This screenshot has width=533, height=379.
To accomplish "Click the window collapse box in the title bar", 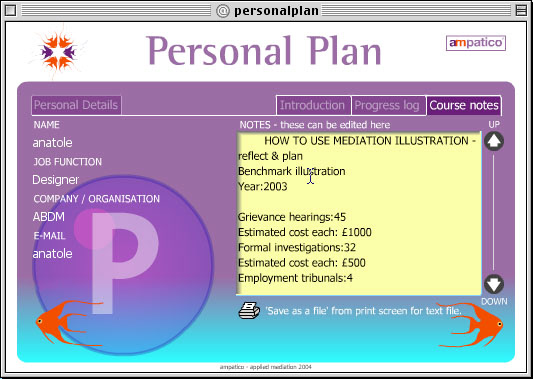I will 521,11.
